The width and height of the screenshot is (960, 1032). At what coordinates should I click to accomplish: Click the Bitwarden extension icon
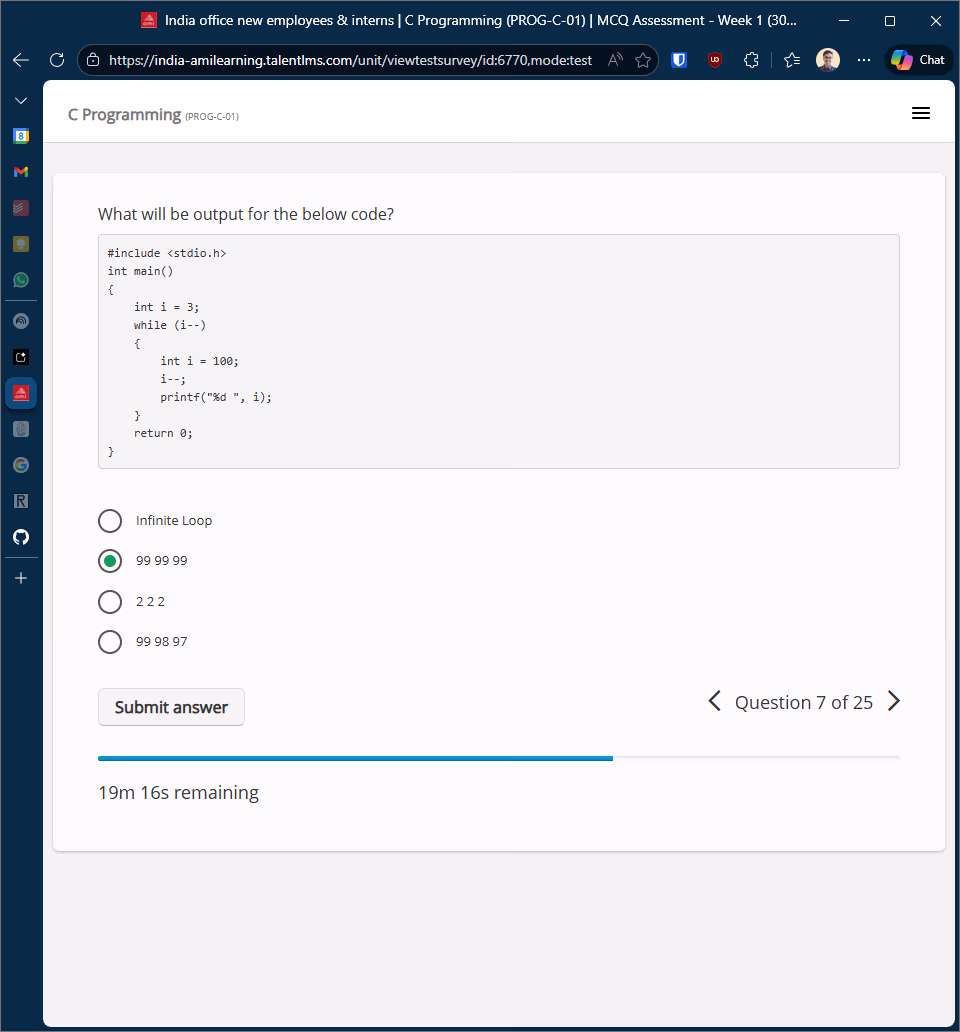click(x=679, y=60)
